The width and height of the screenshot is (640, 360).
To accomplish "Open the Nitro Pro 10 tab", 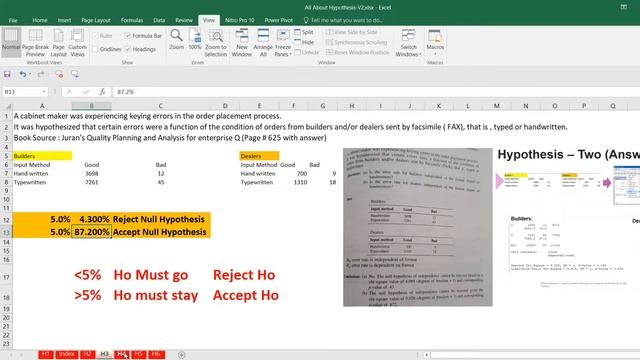I will point(240,20).
